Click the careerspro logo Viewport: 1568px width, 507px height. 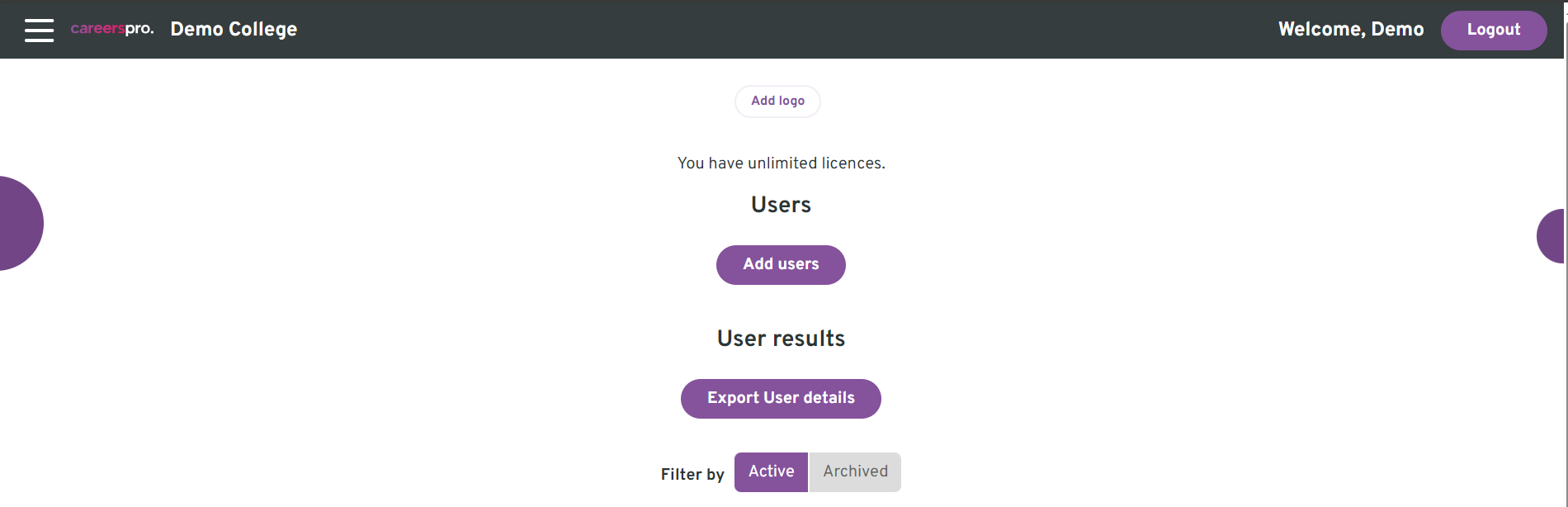coord(112,29)
